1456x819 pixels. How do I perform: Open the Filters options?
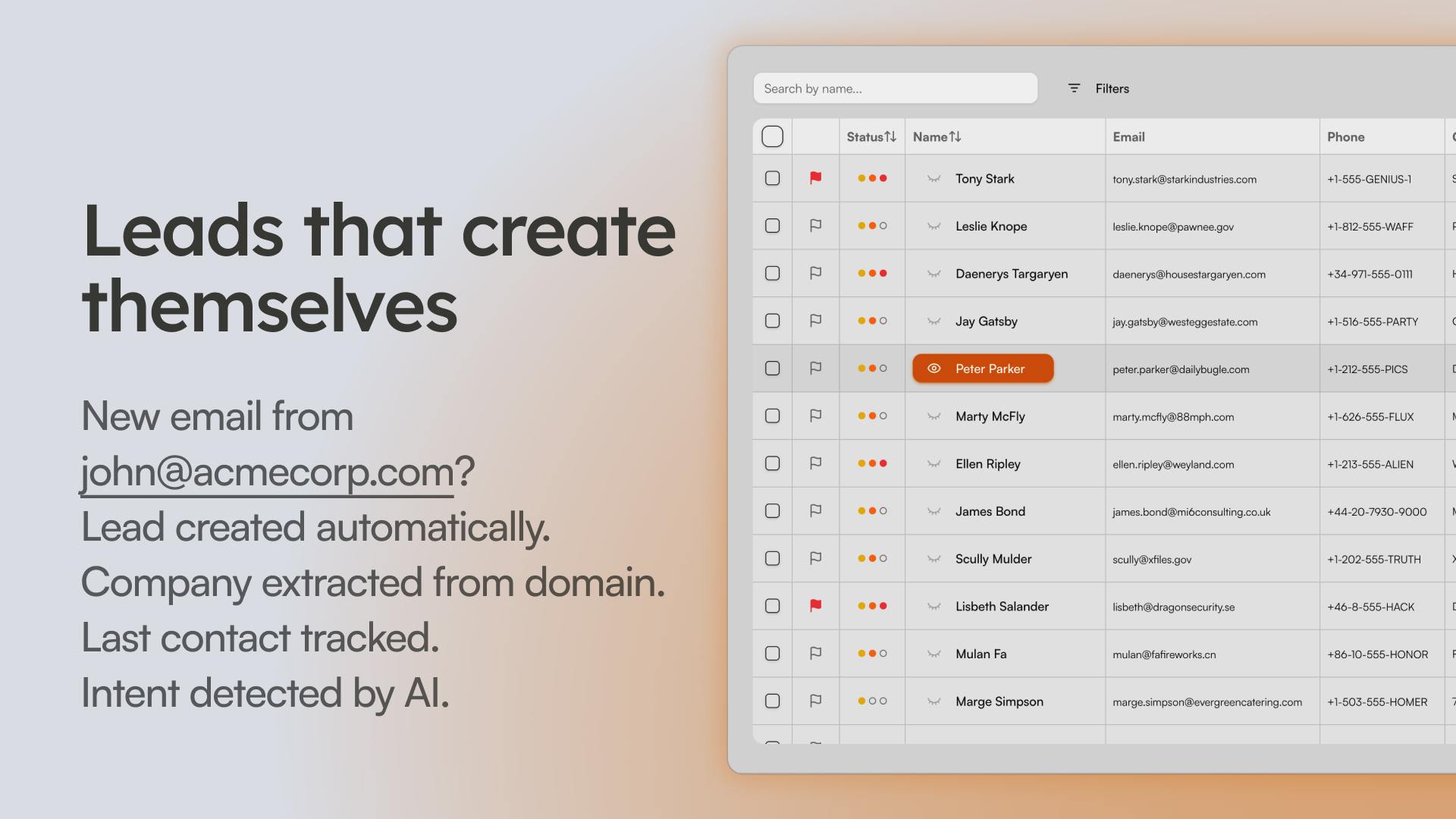pos(1098,89)
